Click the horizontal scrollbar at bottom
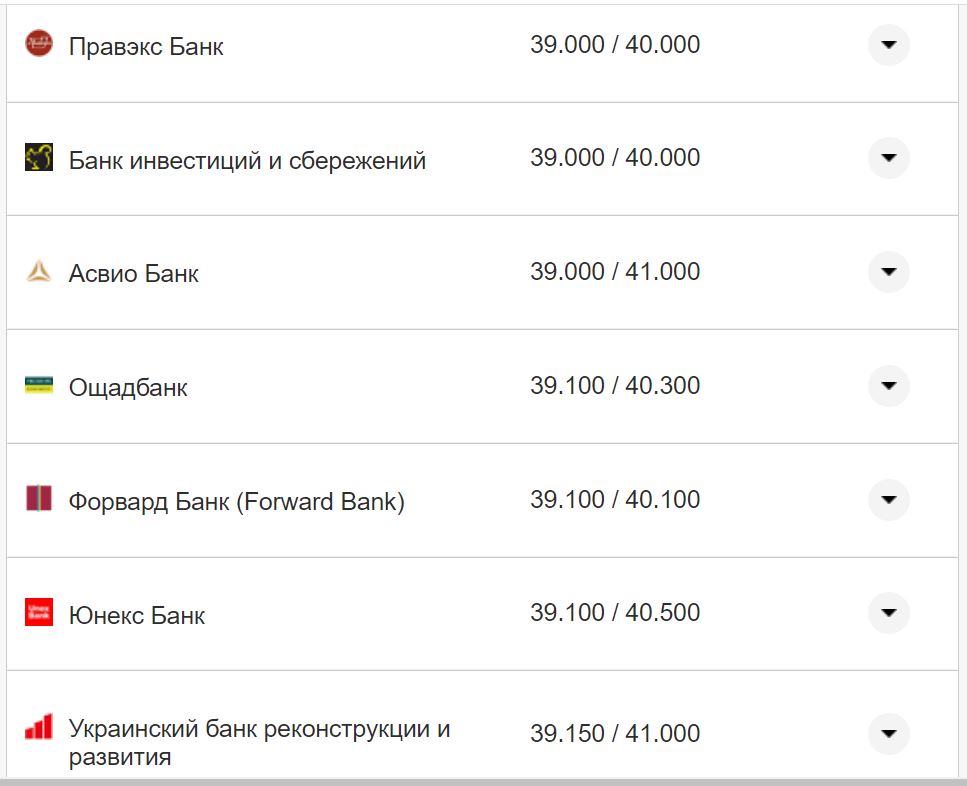 tap(483, 780)
